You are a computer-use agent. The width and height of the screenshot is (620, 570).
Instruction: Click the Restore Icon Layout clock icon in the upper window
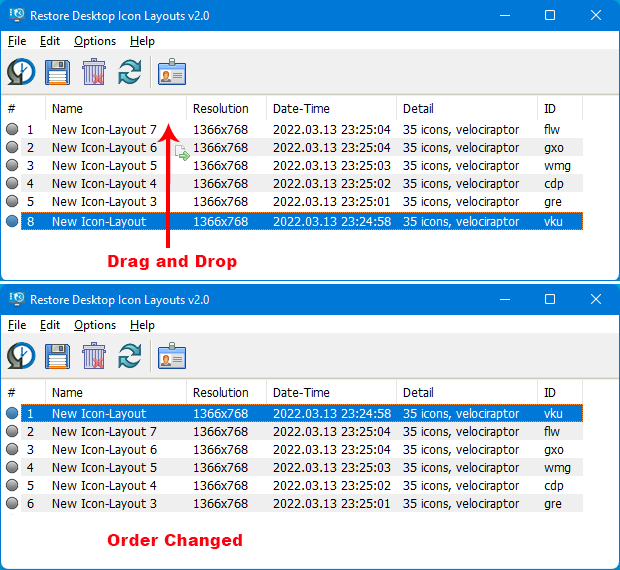[21, 73]
